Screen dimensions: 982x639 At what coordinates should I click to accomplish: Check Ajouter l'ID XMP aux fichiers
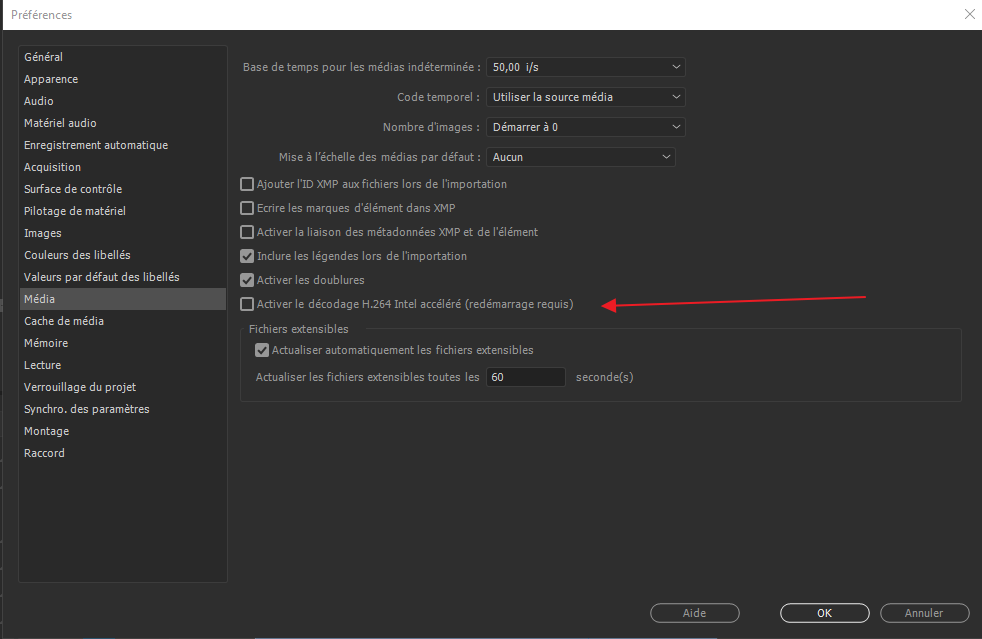247,184
